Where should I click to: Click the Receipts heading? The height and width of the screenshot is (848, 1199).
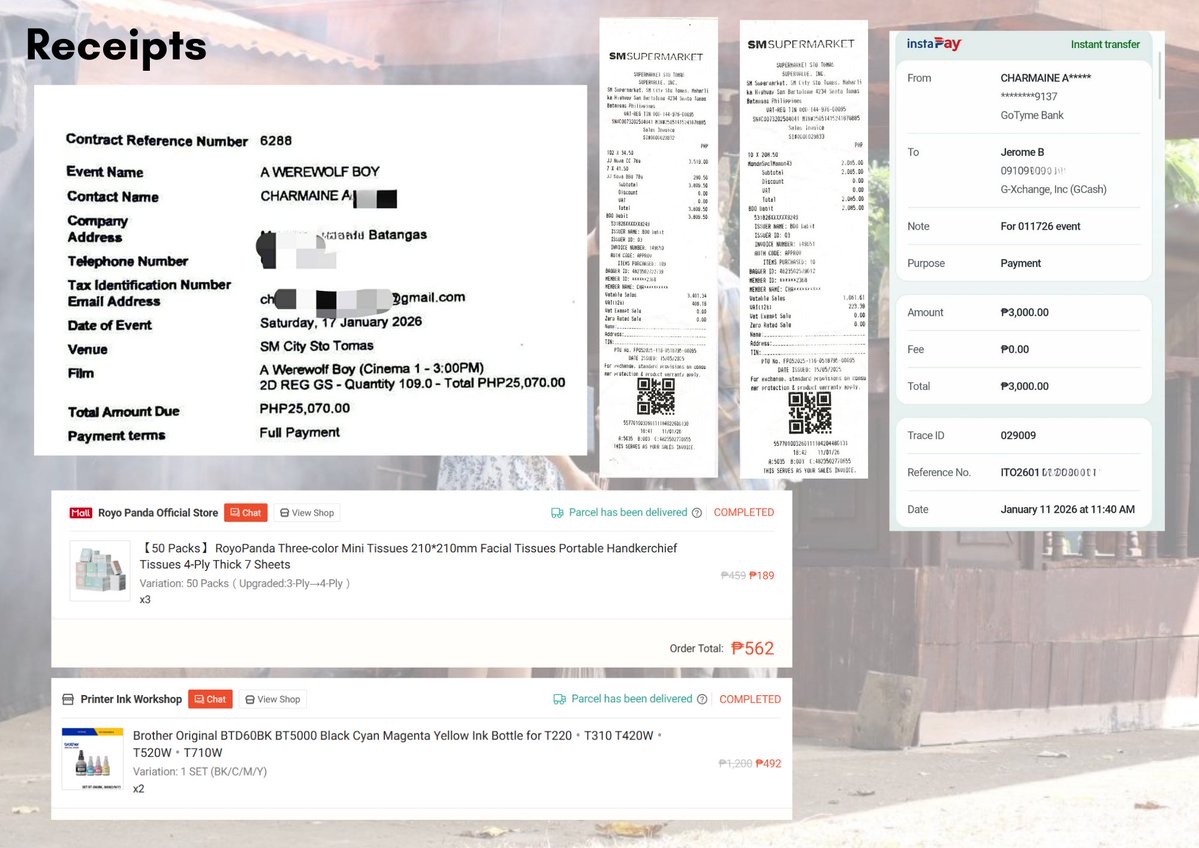pos(116,46)
